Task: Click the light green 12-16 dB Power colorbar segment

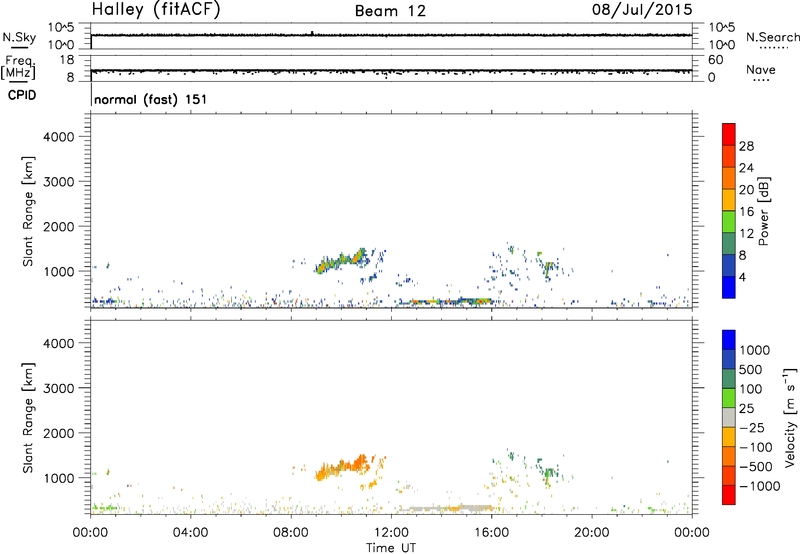Action: (729, 221)
